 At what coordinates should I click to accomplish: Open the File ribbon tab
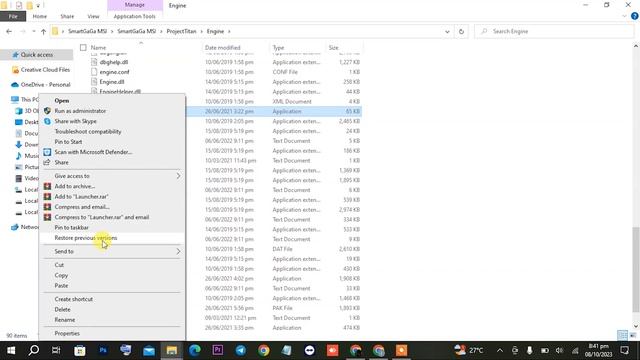tap(13, 16)
